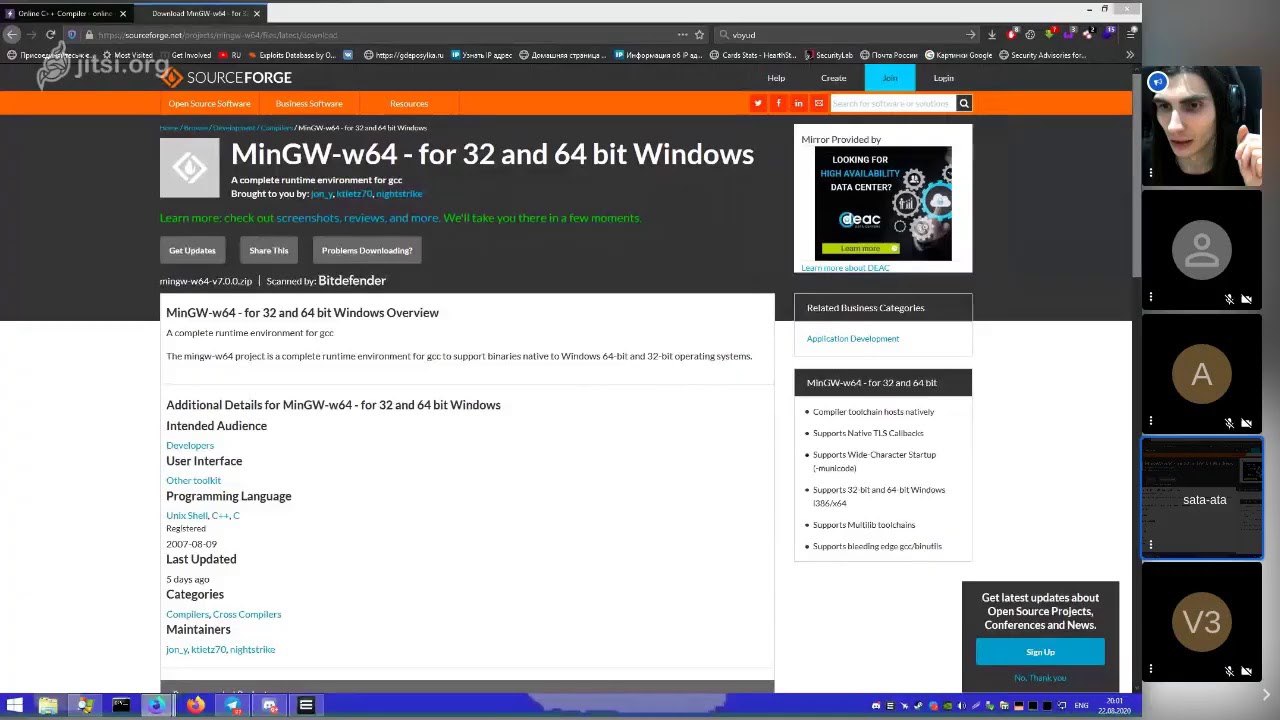Open the Resources menu
Screen dimensions: 1280x720
(x=409, y=103)
